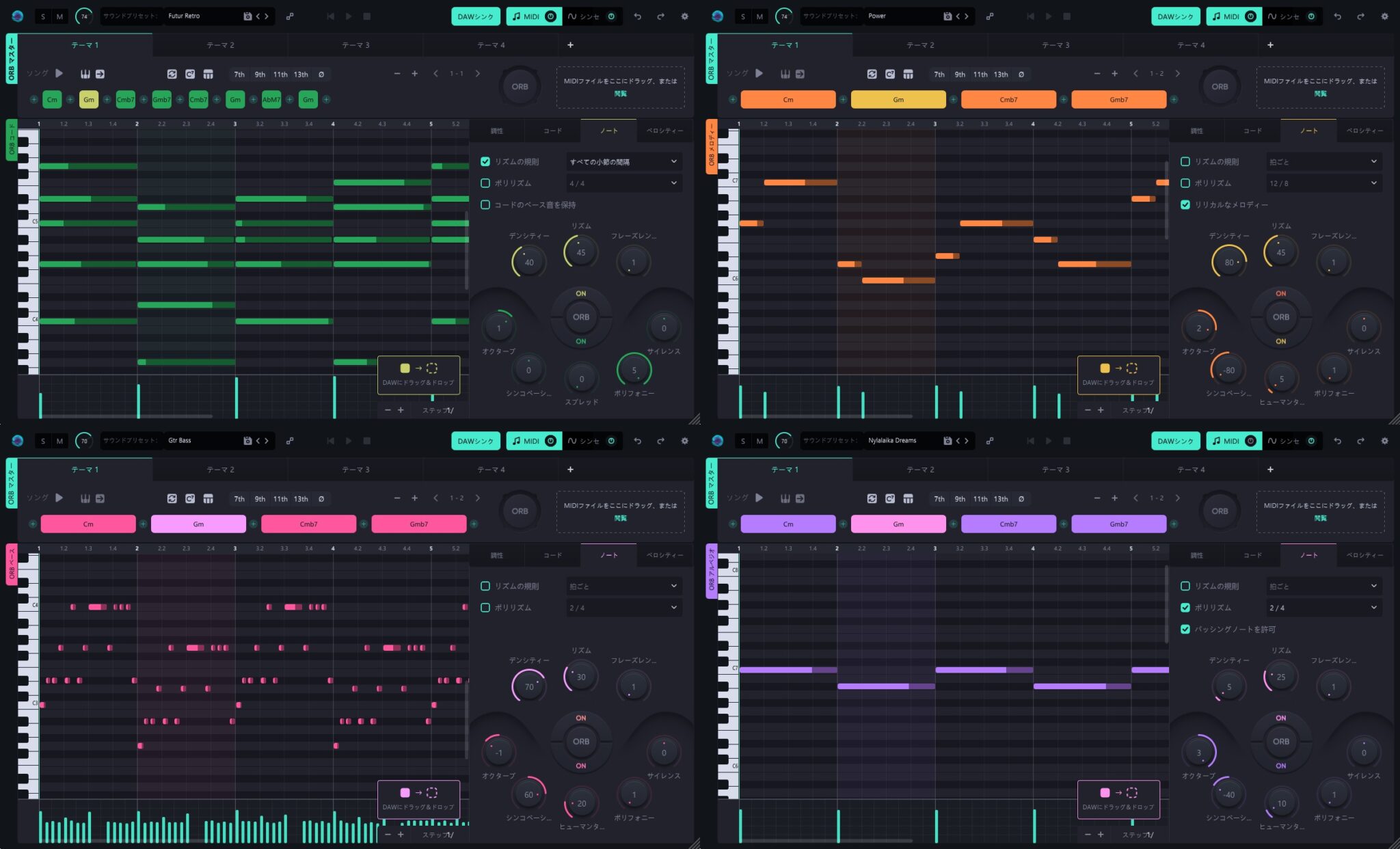Switch to the テーマ3 tab in the melody instance

[x=1055, y=44]
